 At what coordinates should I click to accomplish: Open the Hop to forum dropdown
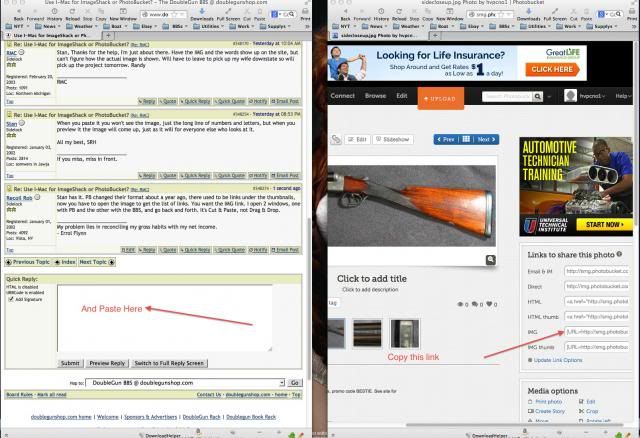coord(185,383)
